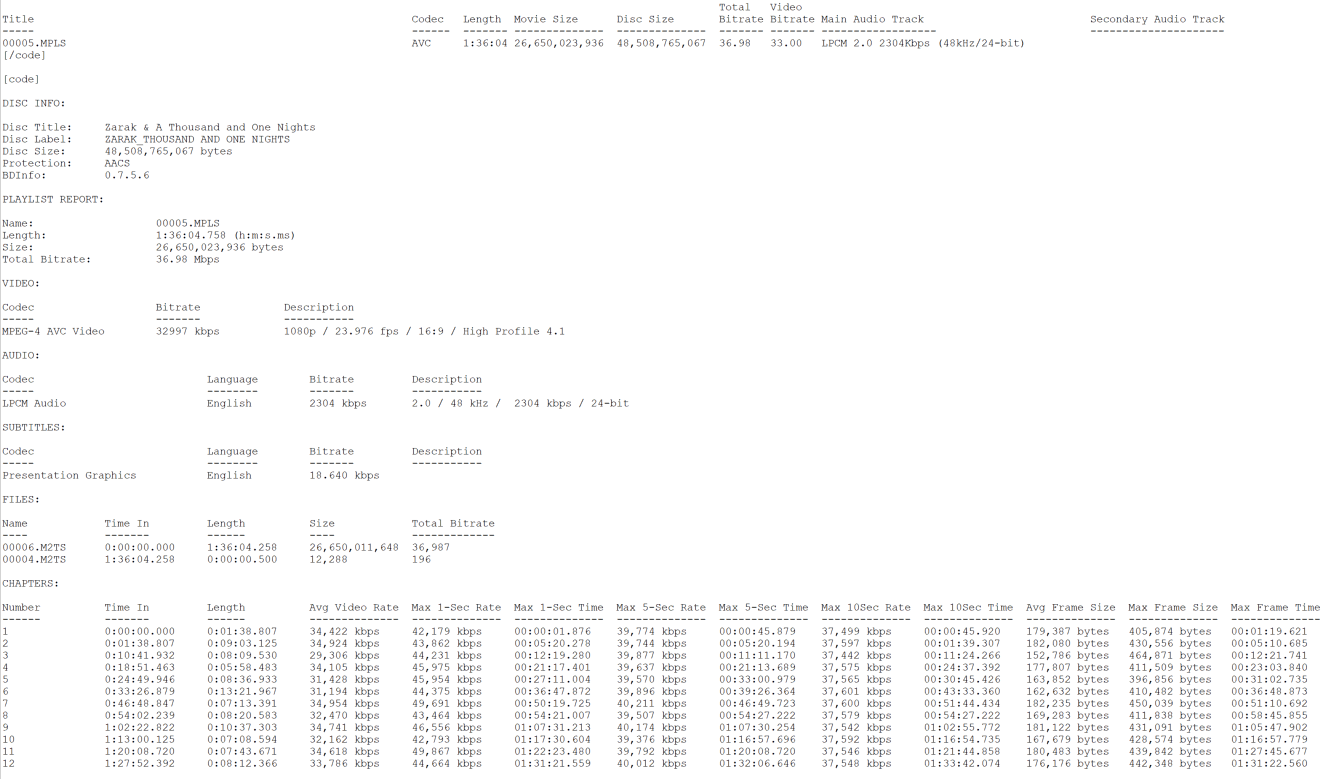Select the AACS protection value
Viewport: 1323px width, 779px height.
coord(117,163)
